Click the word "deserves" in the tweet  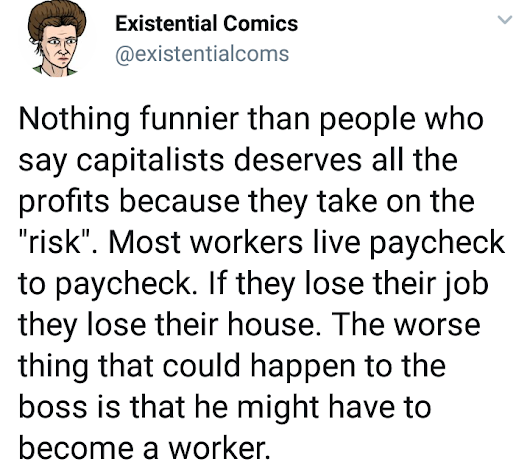click(298, 160)
